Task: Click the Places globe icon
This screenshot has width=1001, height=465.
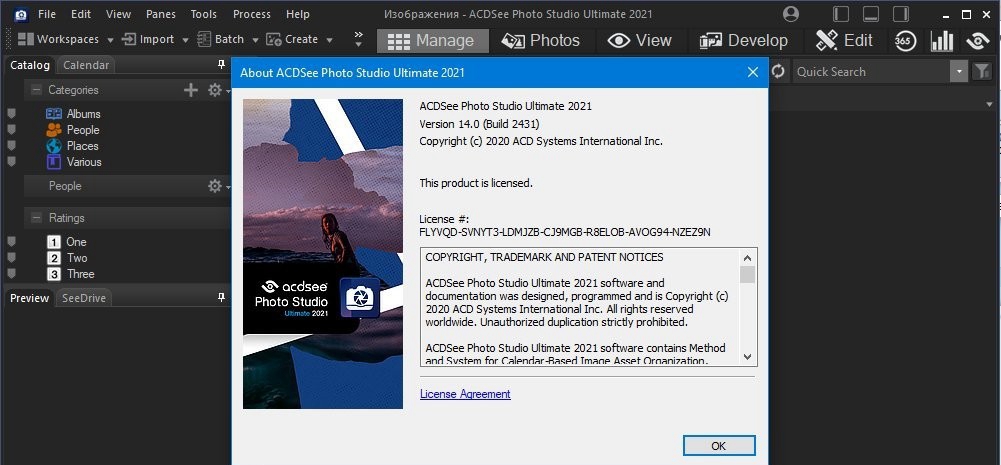Action: coord(54,146)
